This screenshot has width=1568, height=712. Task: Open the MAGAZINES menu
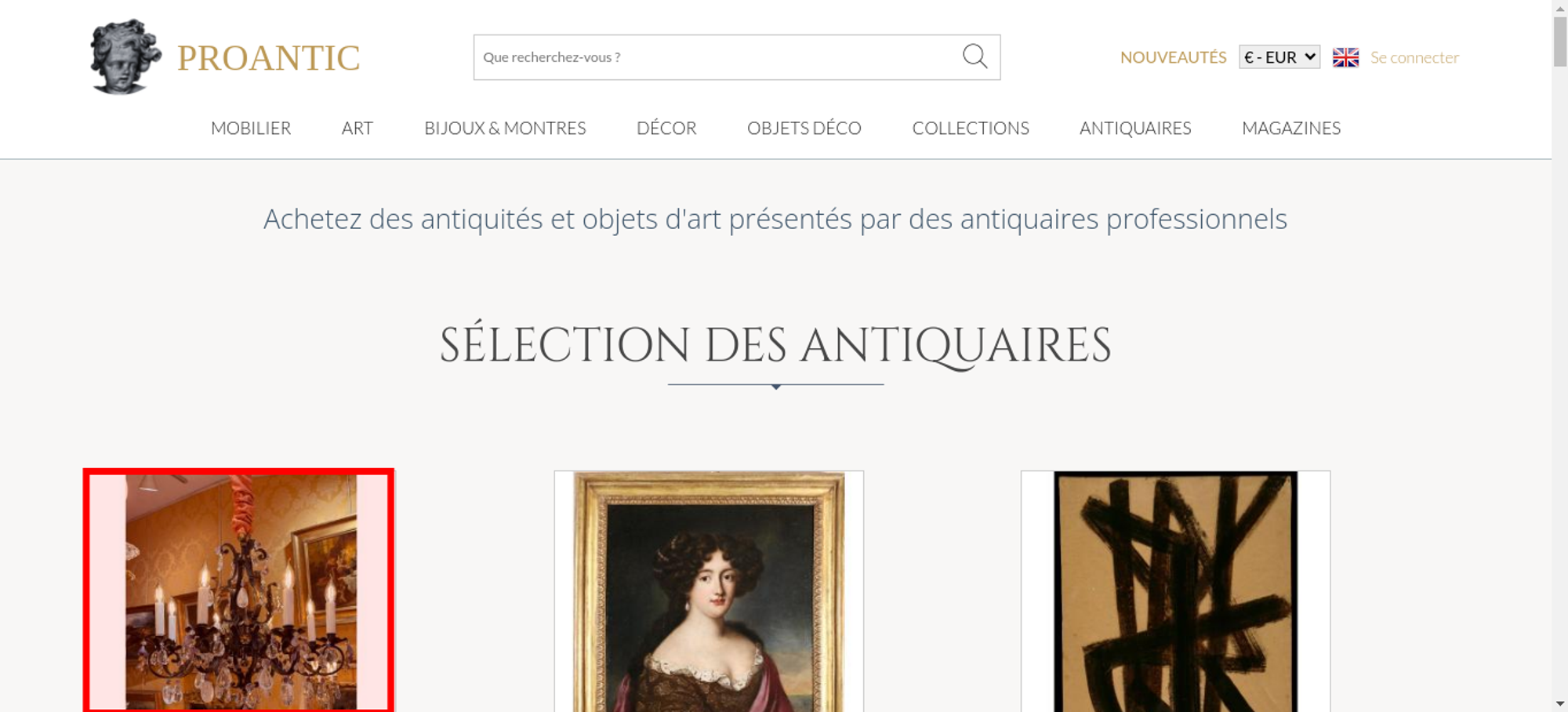[1291, 128]
